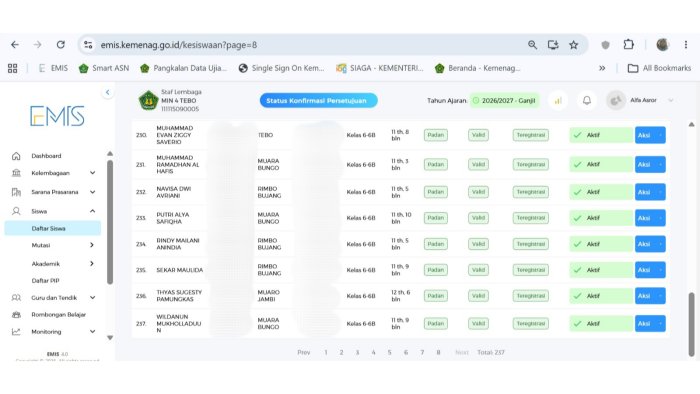Click Status Konfirmasi Persetujuan button
Screen dimensions: 700x394
click(x=318, y=100)
